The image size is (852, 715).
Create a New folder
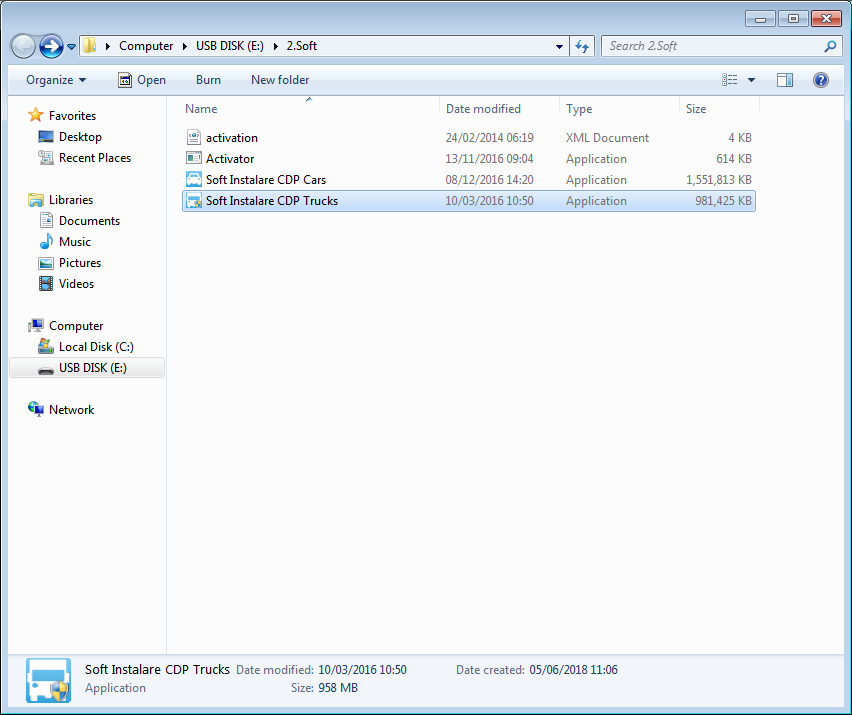tap(280, 80)
